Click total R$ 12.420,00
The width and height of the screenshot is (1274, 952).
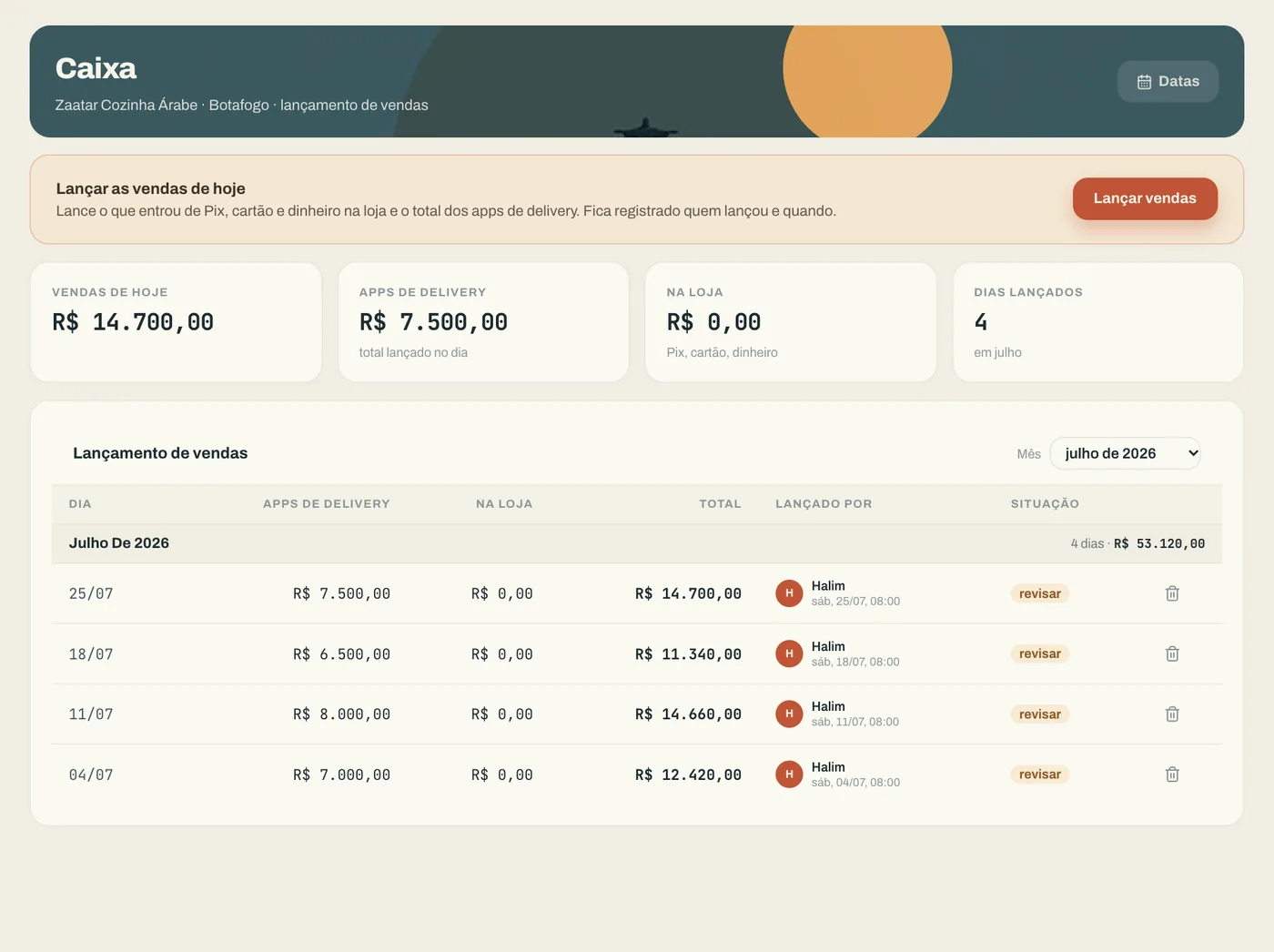pyautogui.click(x=688, y=775)
